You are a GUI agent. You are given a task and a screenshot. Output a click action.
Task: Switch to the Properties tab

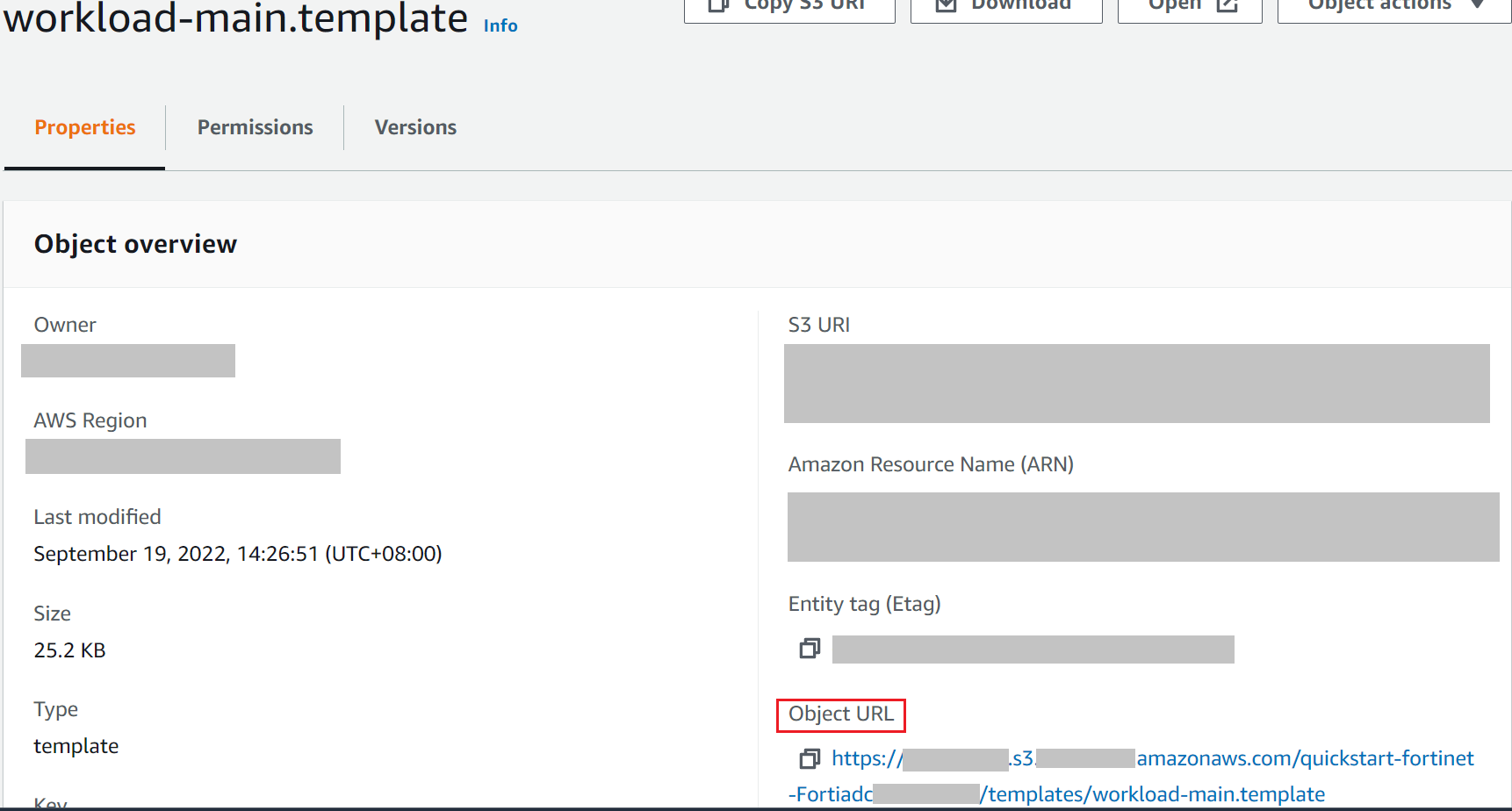pyautogui.click(x=85, y=128)
